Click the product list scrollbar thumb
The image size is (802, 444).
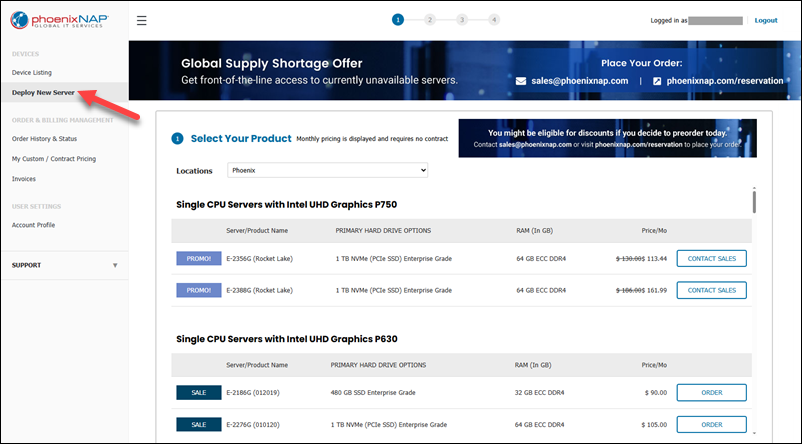pyautogui.click(x=754, y=202)
